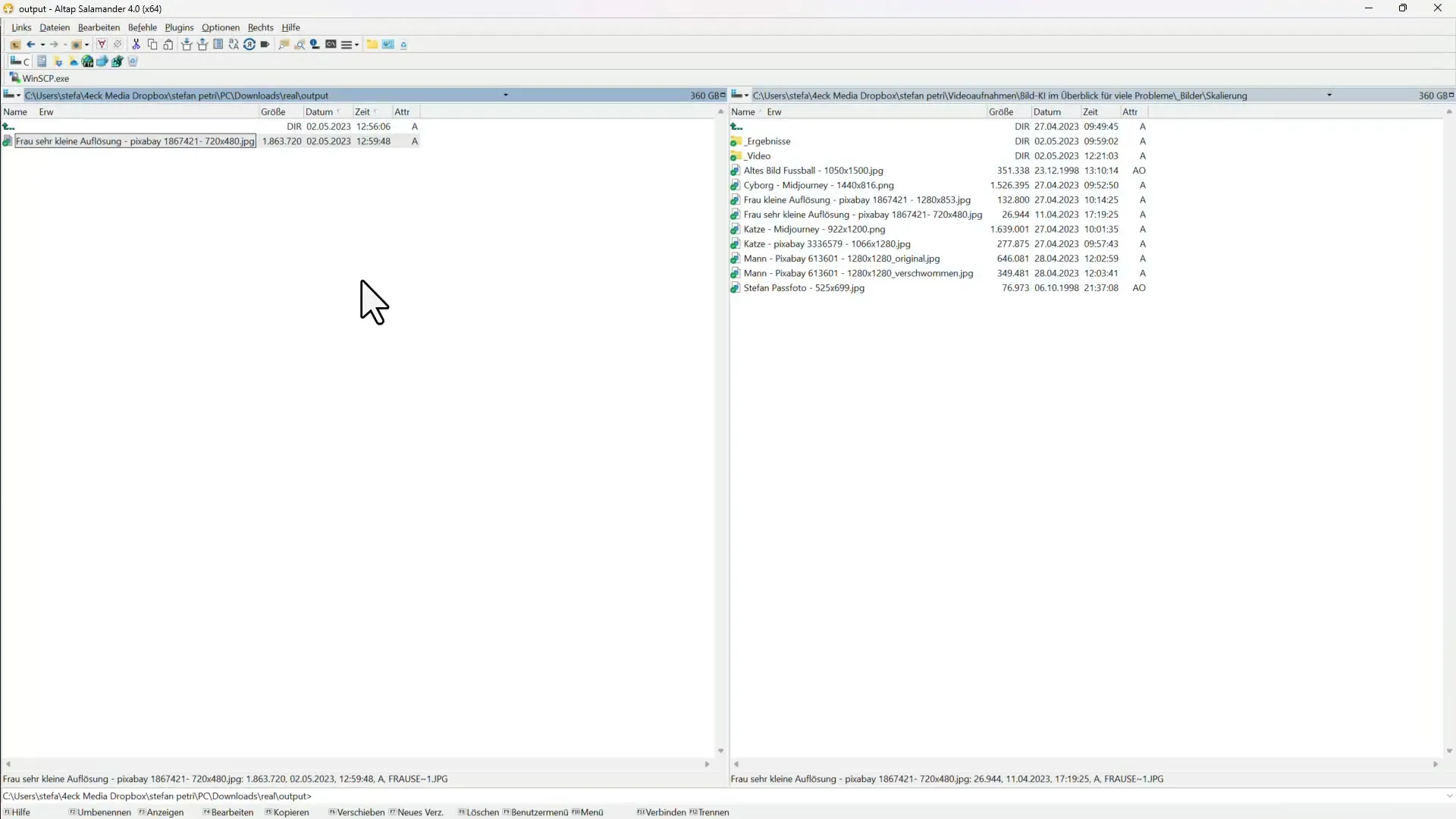This screenshot has height=819, width=1456.
Task: Open the Plugins menu
Action: pyautogui.click(x=179, y=27)
